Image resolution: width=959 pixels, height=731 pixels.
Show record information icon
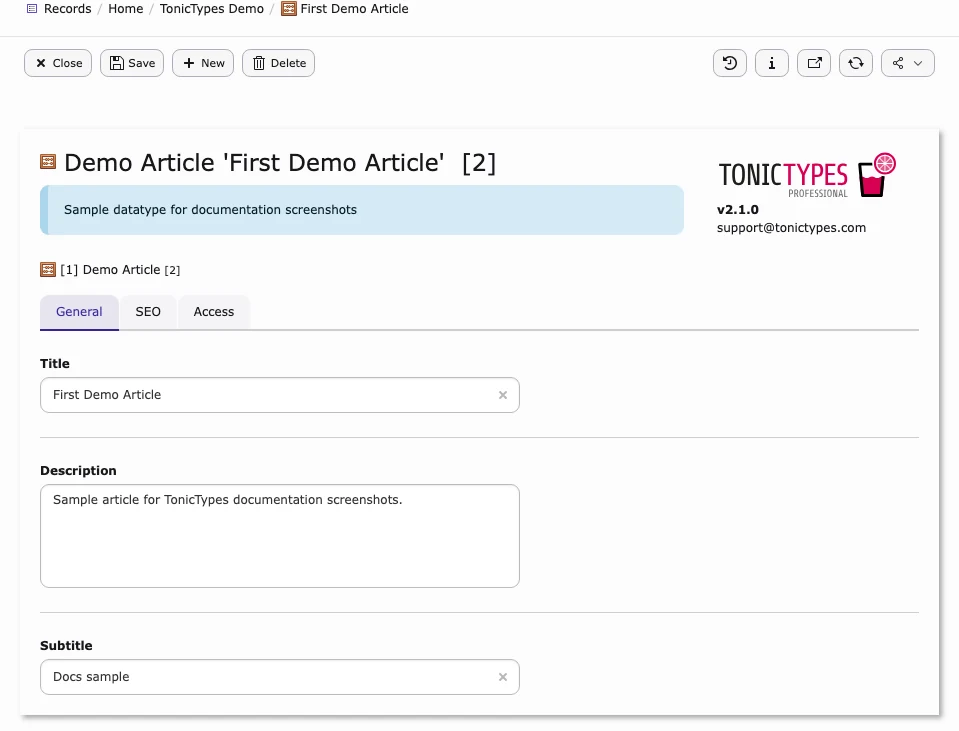click(772, 63)
